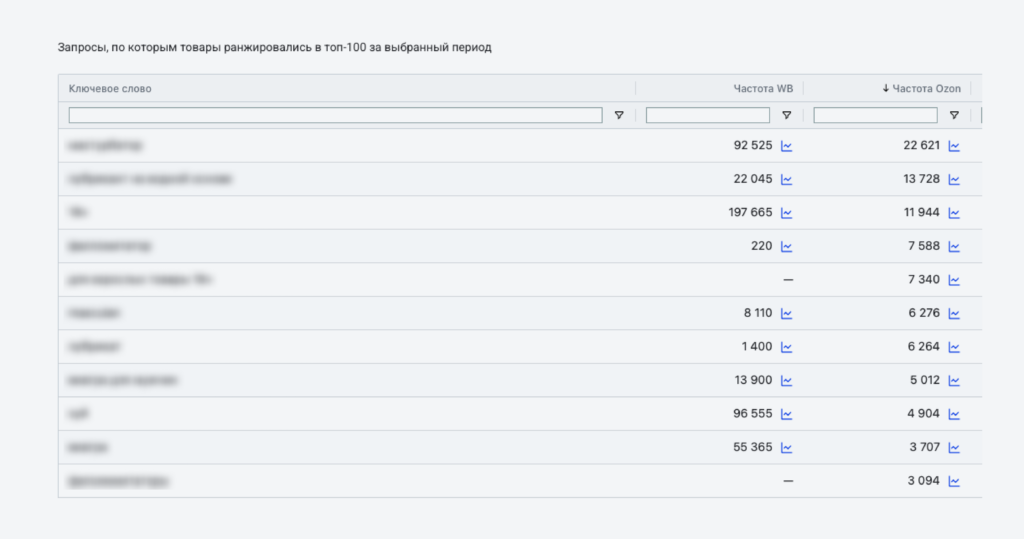Show Ozon trend chart for 7 340
Screen dimensions: 1024x539
954,280
